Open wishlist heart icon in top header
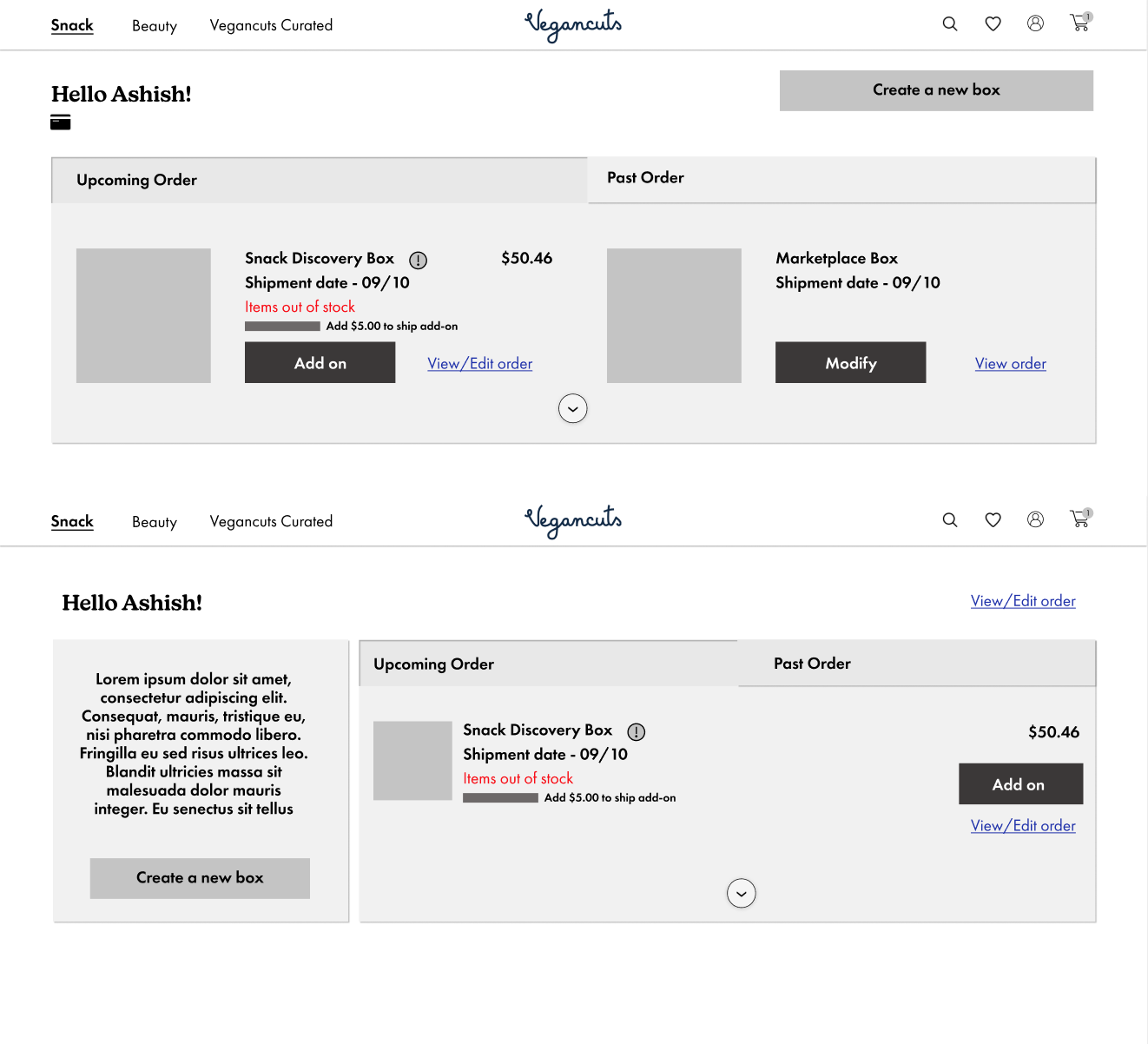The height and width of the screenshot is (1044, 1148). click(993, 24)
